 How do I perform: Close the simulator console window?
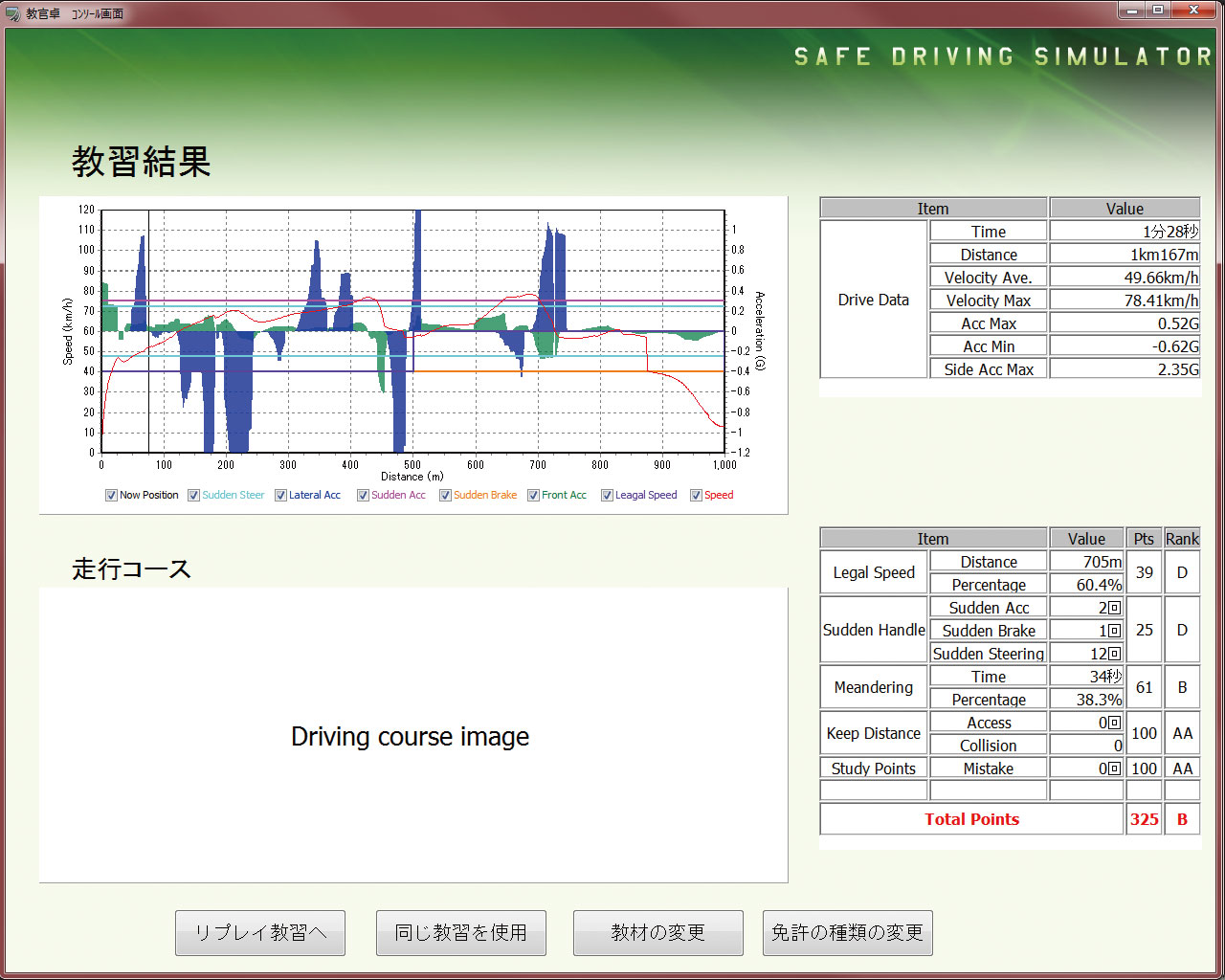point(1193,11)
